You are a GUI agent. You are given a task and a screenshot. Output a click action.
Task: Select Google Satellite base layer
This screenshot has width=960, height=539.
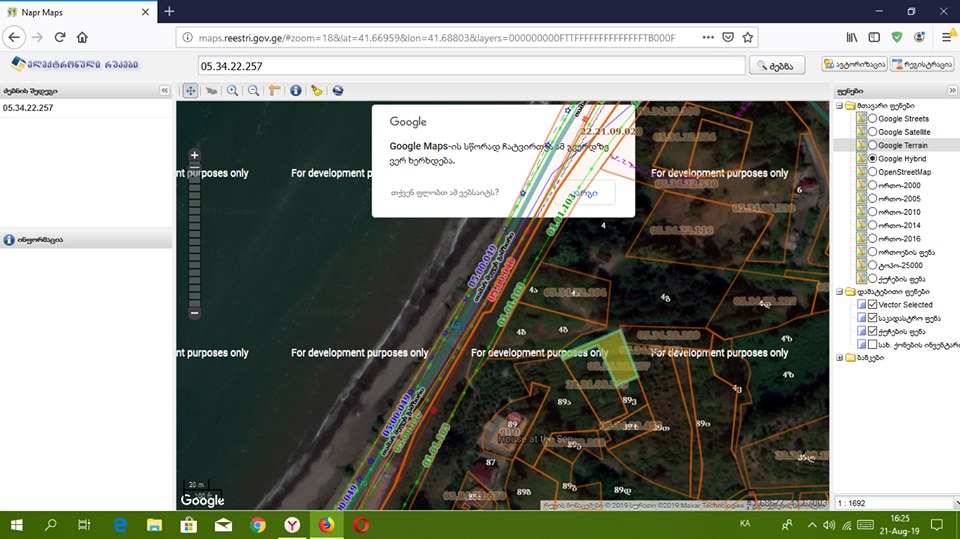coord(872,132)
